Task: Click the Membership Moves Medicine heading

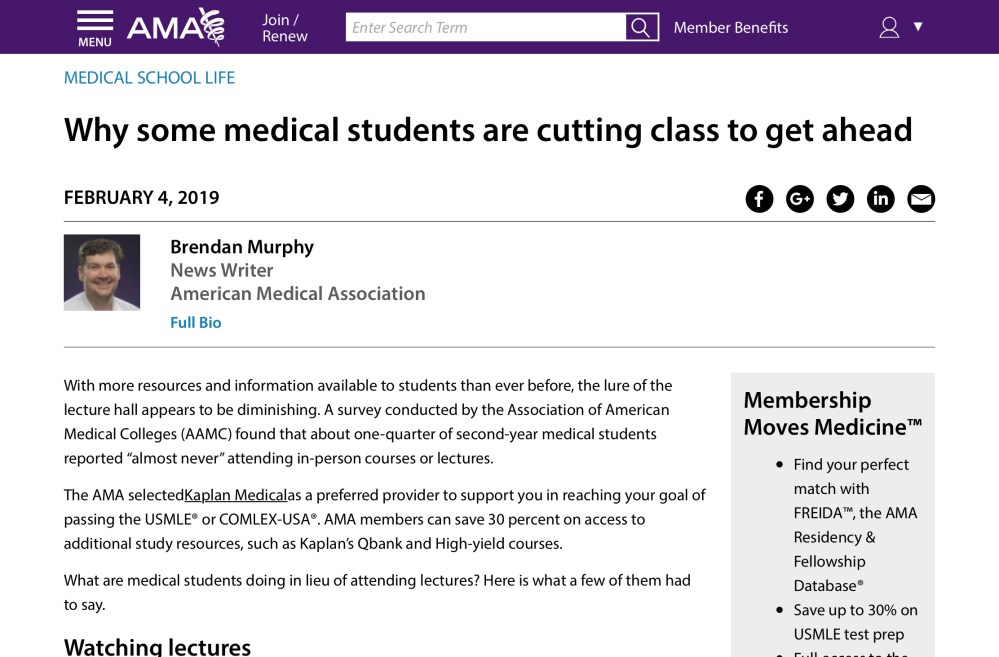Action: pos(832,413)
